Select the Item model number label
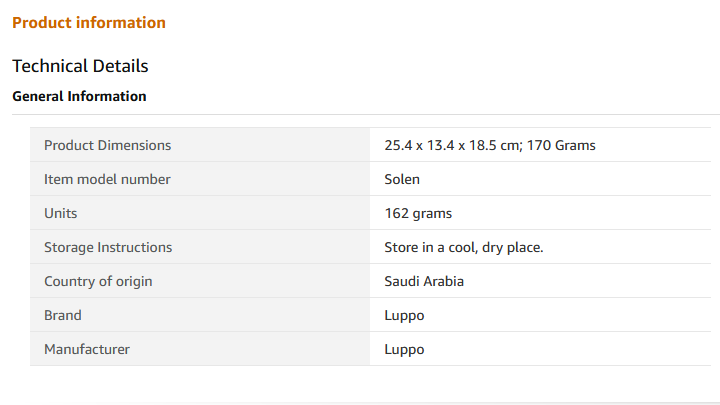720x405 pixels. pos(107,179)
